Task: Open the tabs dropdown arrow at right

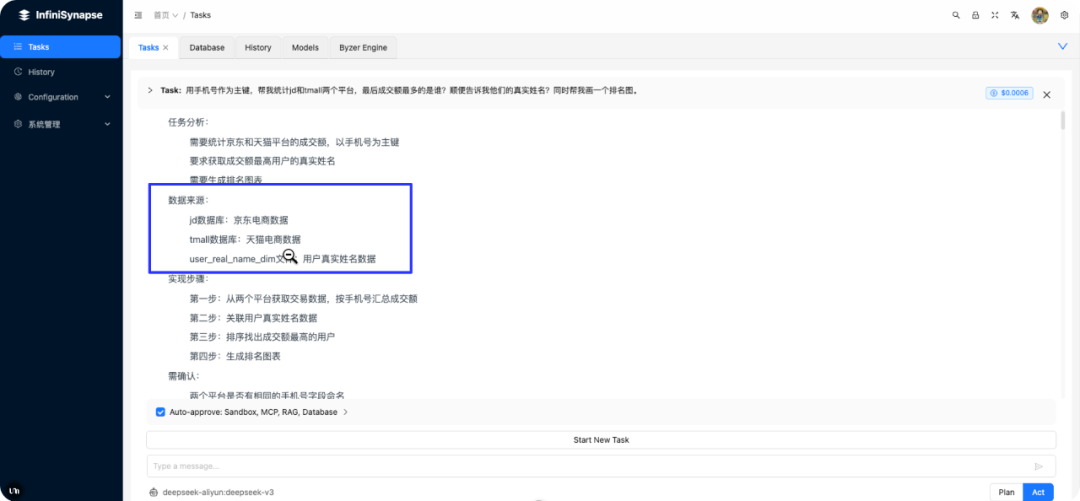Action: coord(1062,46)
